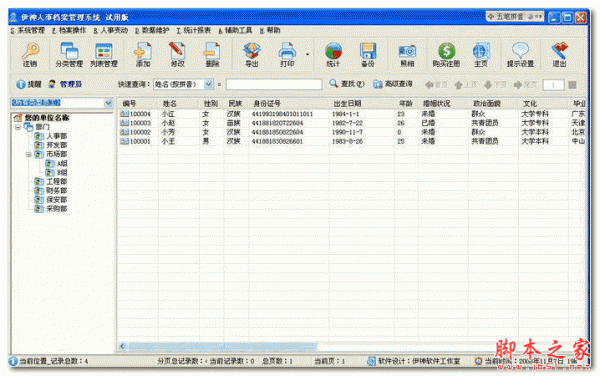This screenshot has width=600, height=376.
Task: Click the 五笔拼音 input method bar
Action: (515, 17)
